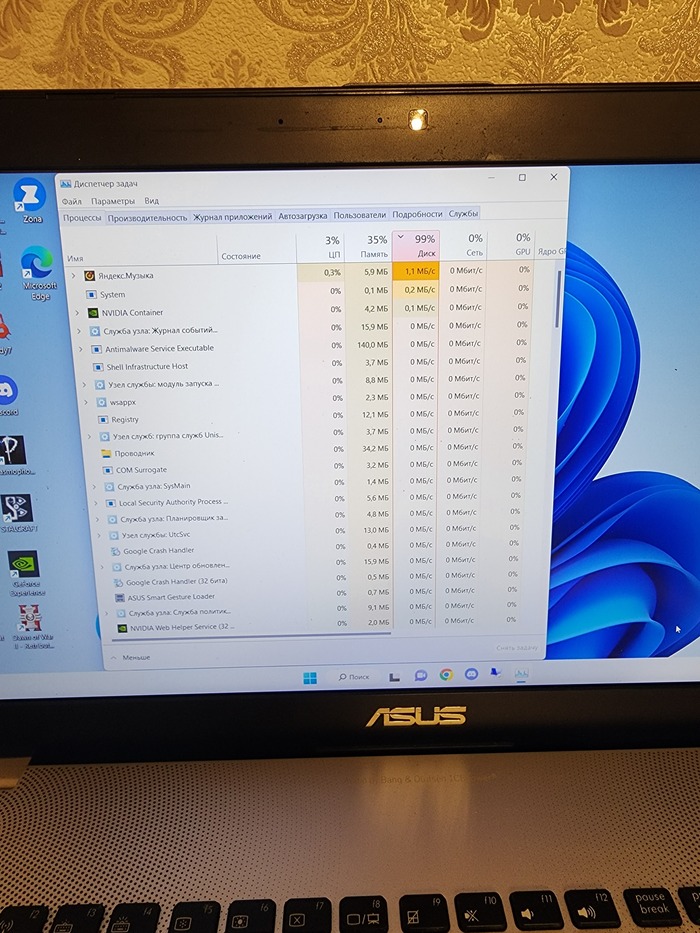The image size is (700, 933).
Task: Click the Antimalware Service Executable icon
Action: [96, 349]
